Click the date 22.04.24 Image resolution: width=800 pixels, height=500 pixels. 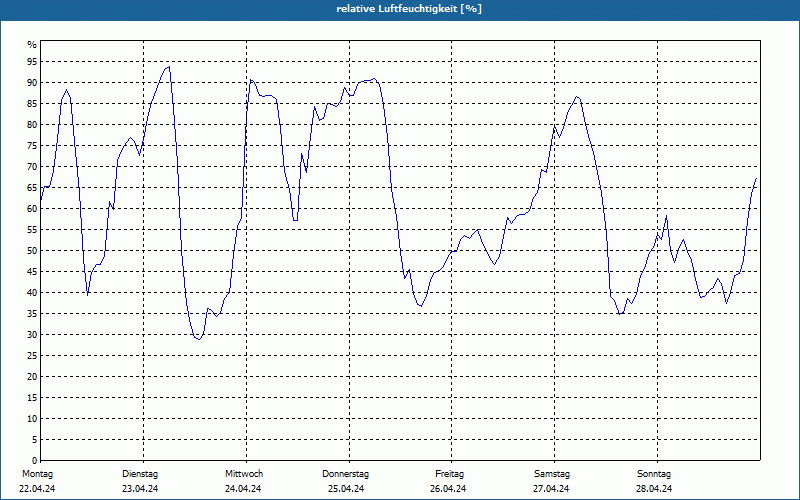[37, 489]
